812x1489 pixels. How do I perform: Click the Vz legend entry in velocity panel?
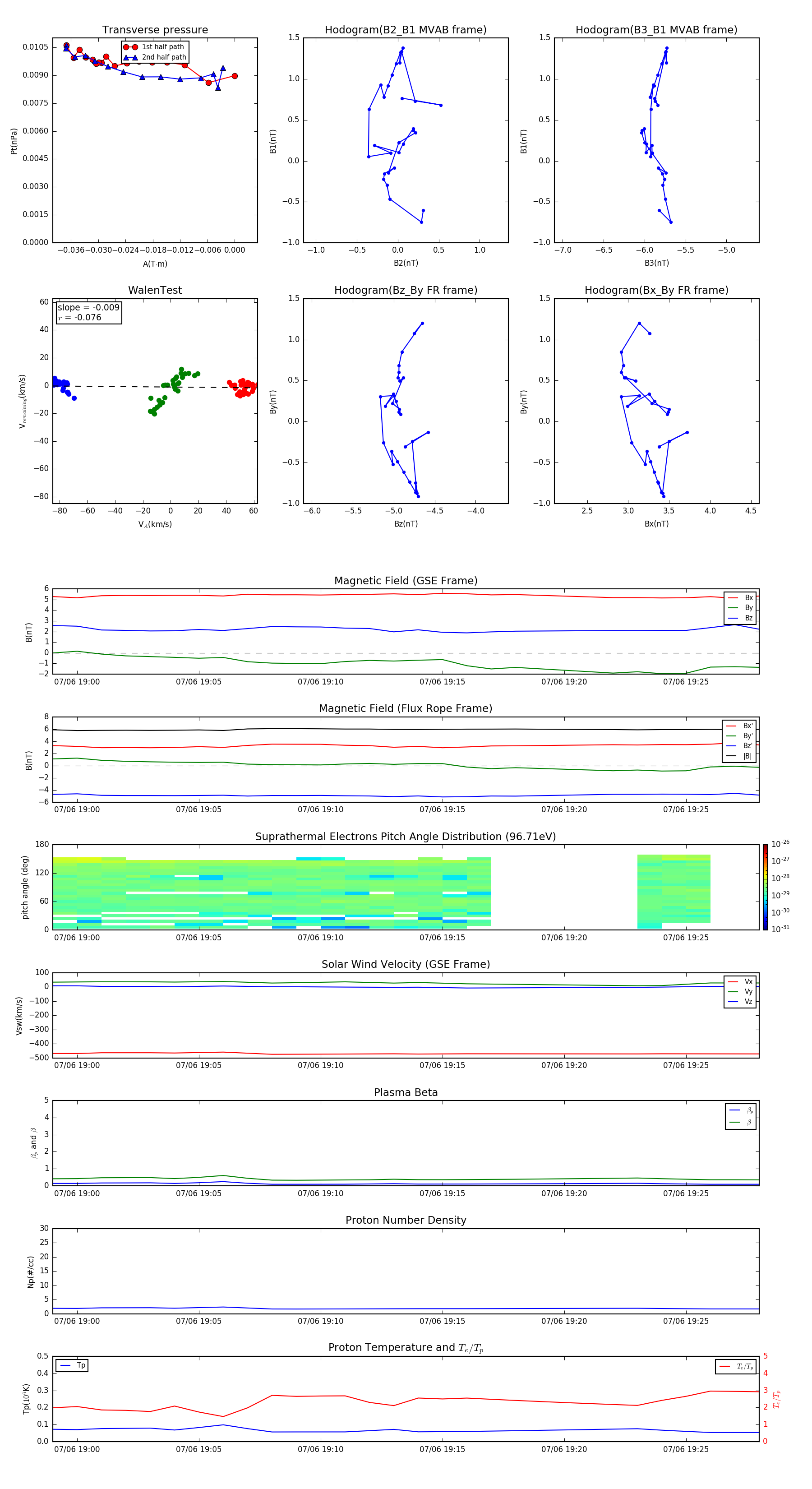click(740, 1002)
